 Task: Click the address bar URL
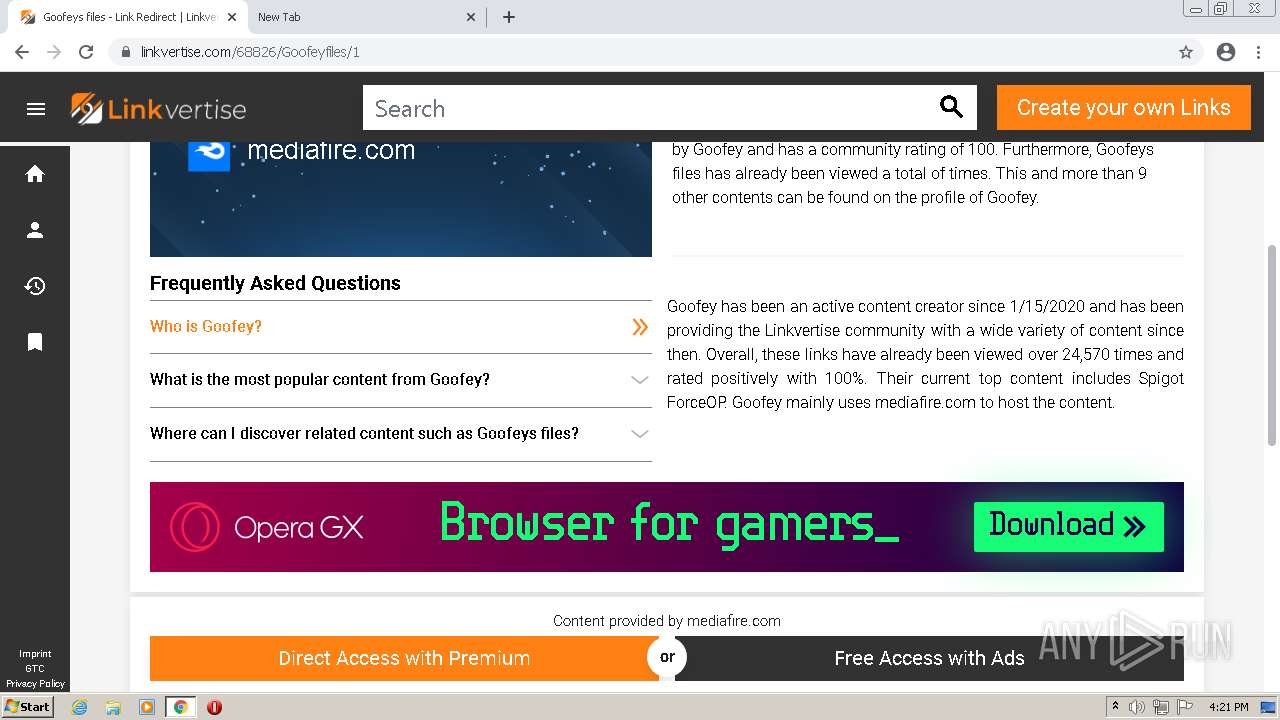(250, 52)
